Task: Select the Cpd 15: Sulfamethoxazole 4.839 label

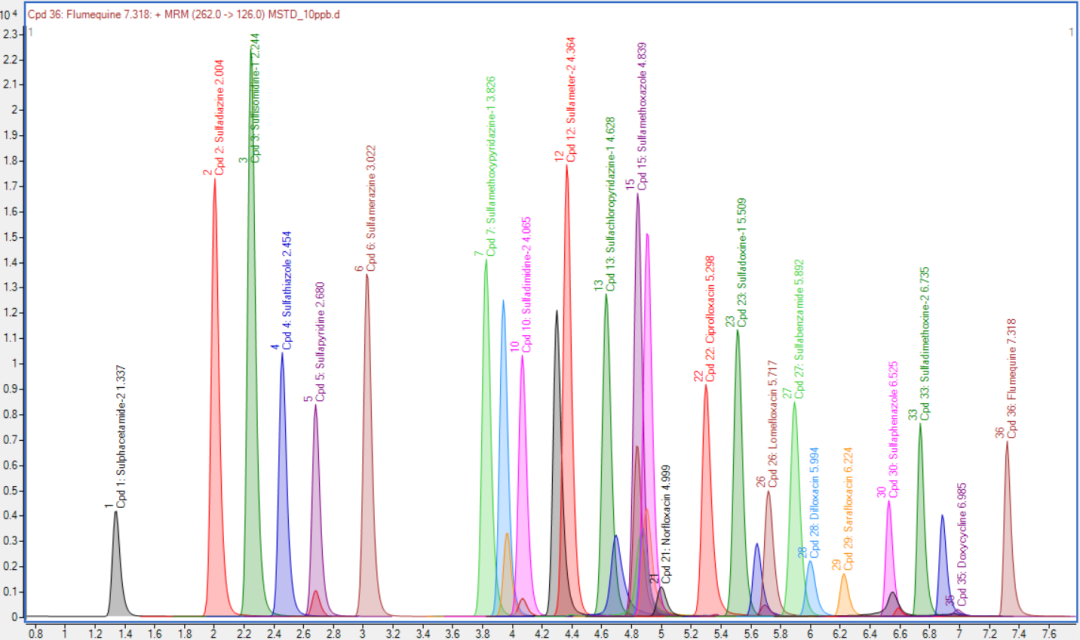Action: (642, 116)
